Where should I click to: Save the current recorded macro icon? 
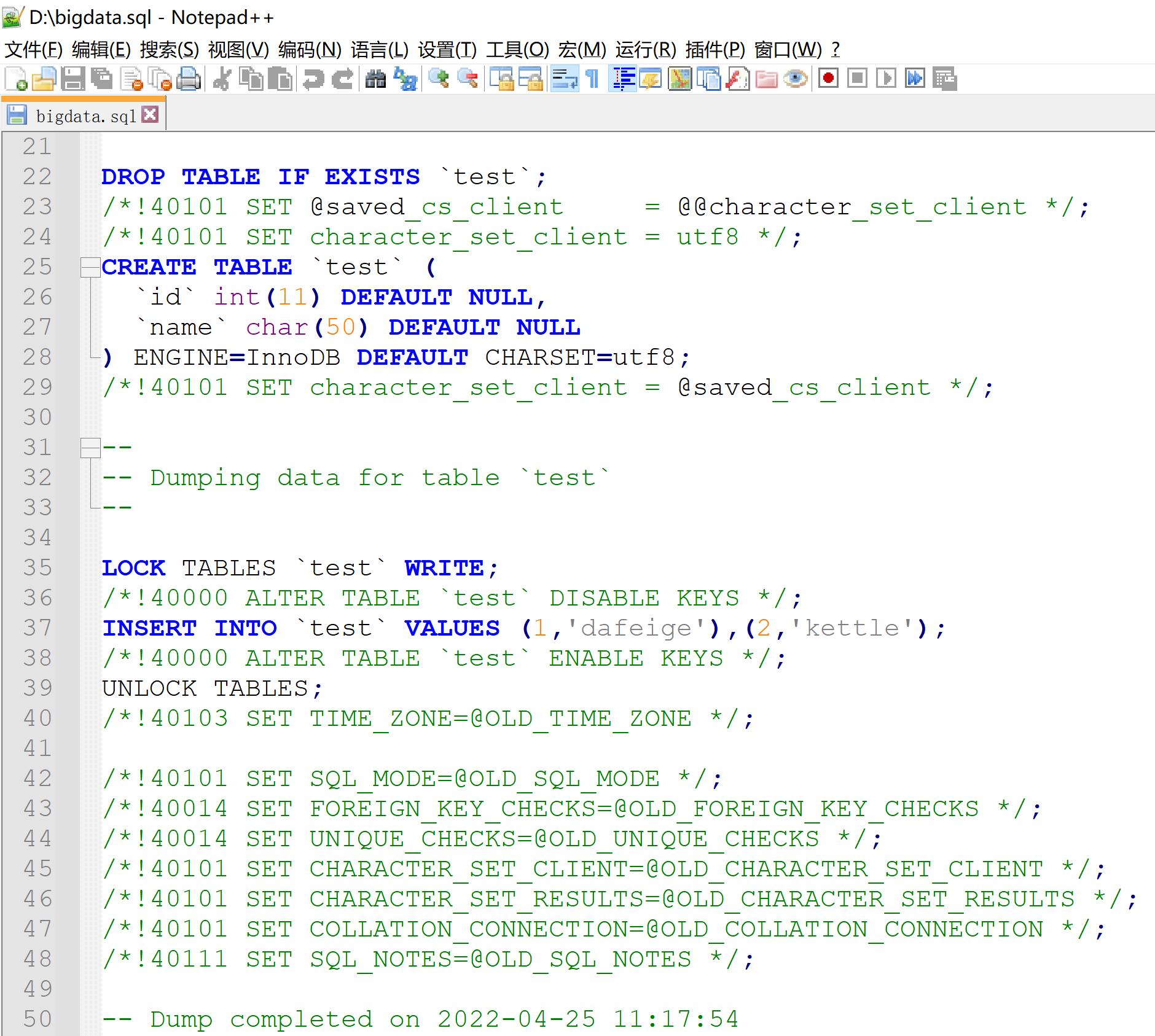[945, 79]
